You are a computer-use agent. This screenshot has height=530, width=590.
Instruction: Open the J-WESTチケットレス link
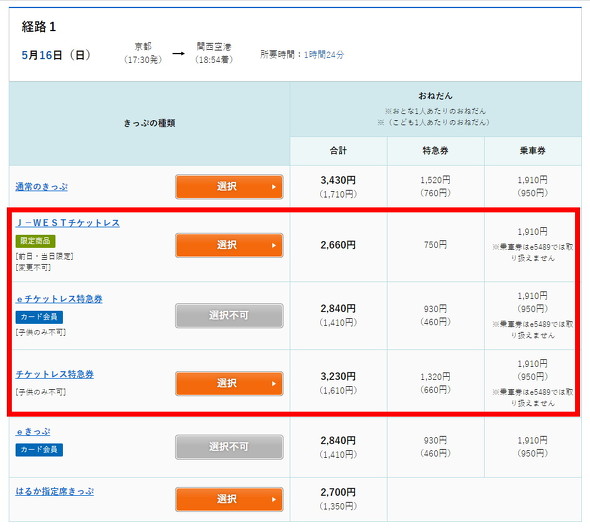pos(68,223)
